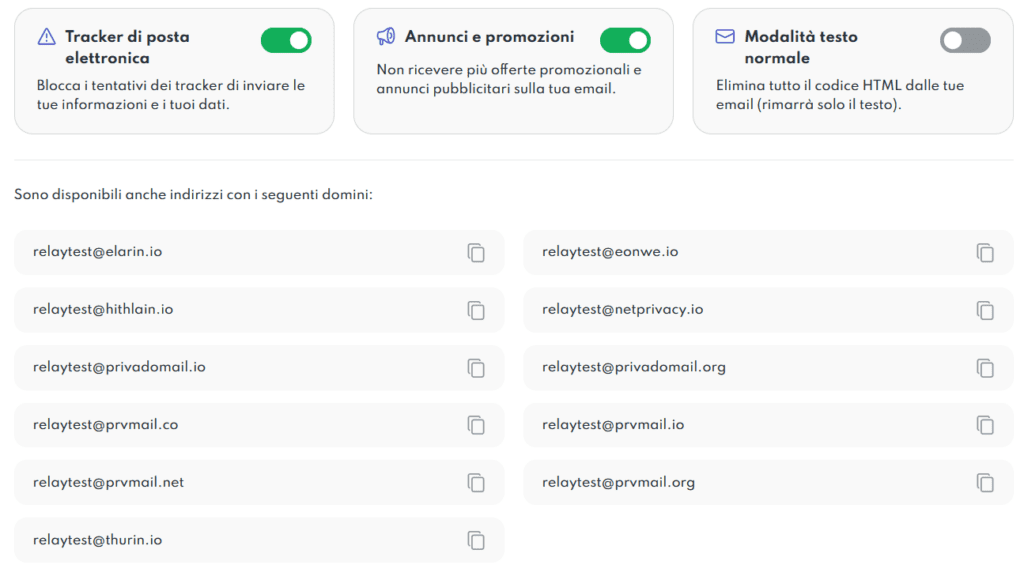The width and height of the screenshot is (1024, 576).
Task: Enable Modalità testo normale switch
Action: tap(965, 40)
